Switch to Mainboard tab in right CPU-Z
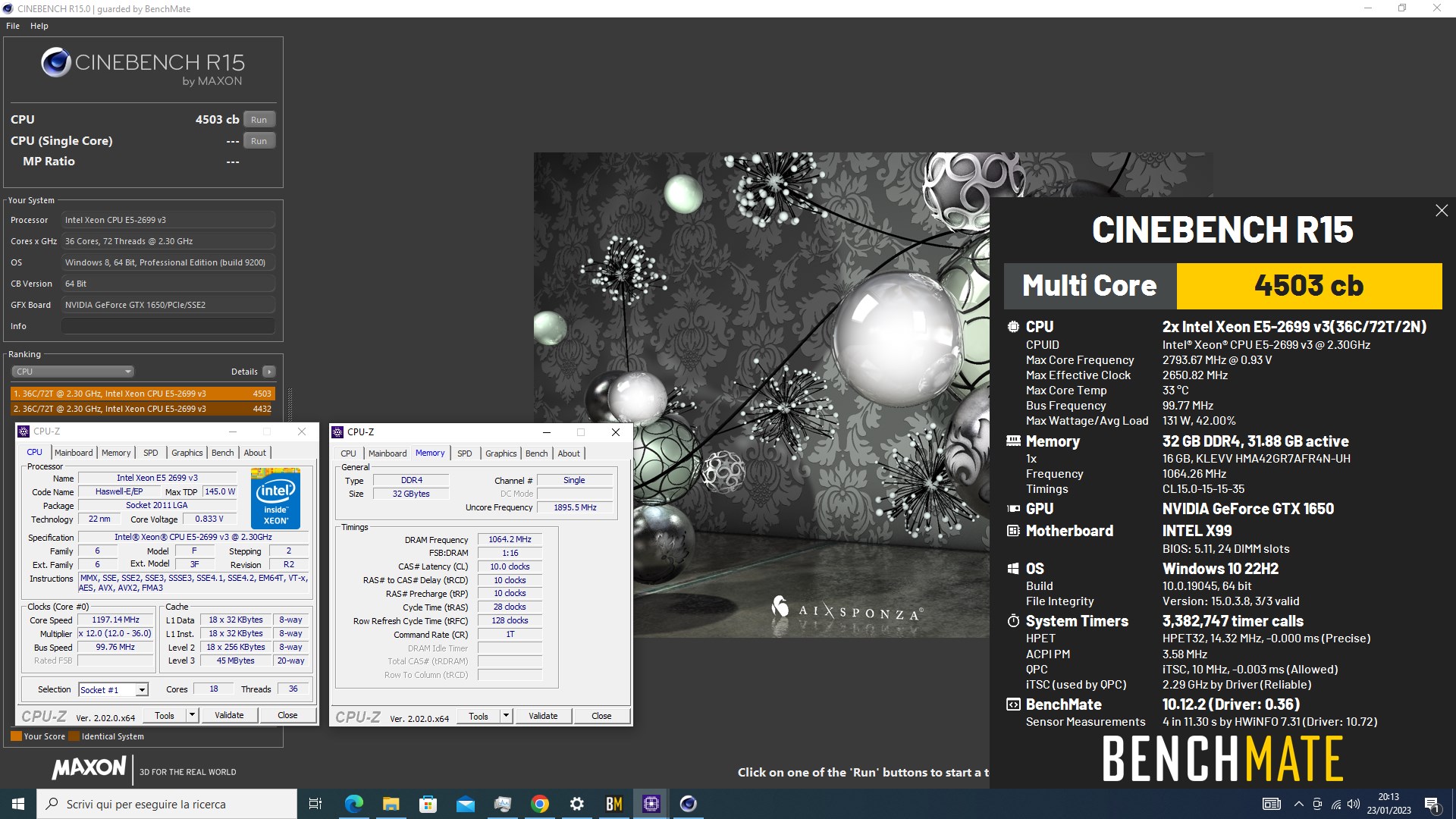 (x=388, y=453)
